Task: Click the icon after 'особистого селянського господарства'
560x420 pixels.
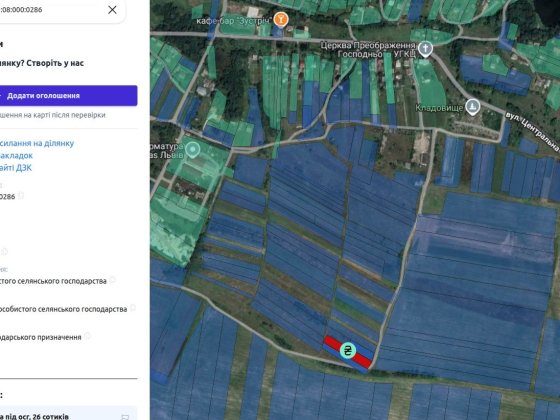Action: 132,308
